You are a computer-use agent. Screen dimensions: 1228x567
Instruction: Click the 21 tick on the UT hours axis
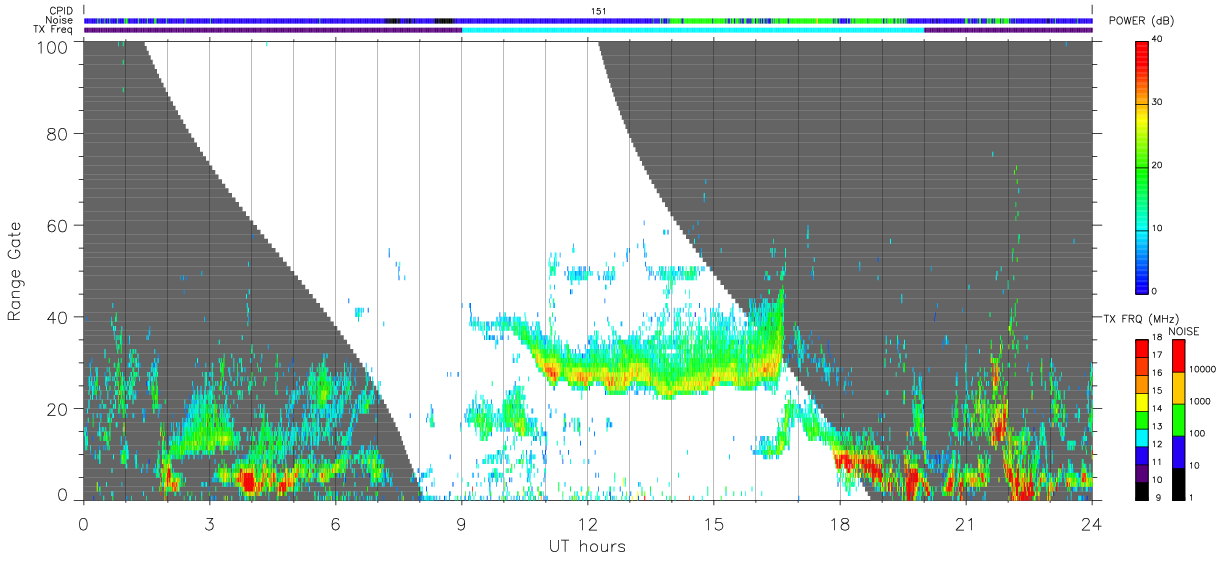pyautogui.click(x=966, y=523)
